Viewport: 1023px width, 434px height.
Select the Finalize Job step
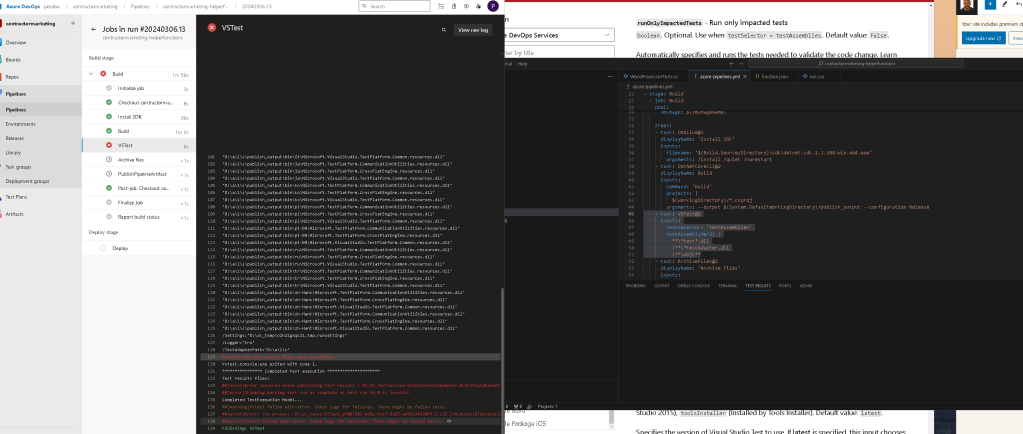[x=139, y=202]
